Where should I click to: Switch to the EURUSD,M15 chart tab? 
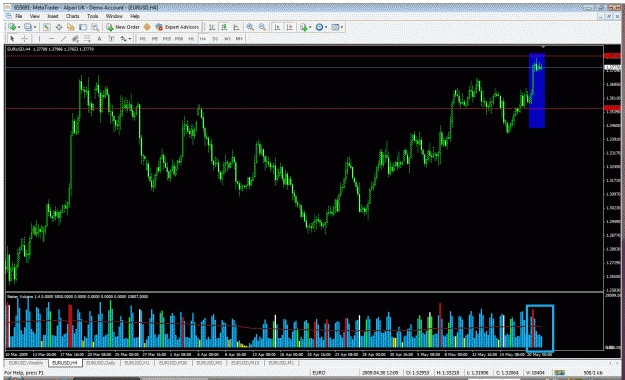[x=245, y=363]
